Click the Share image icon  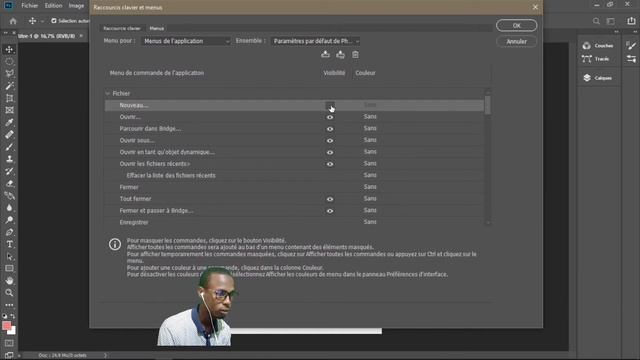click(631, 21)
